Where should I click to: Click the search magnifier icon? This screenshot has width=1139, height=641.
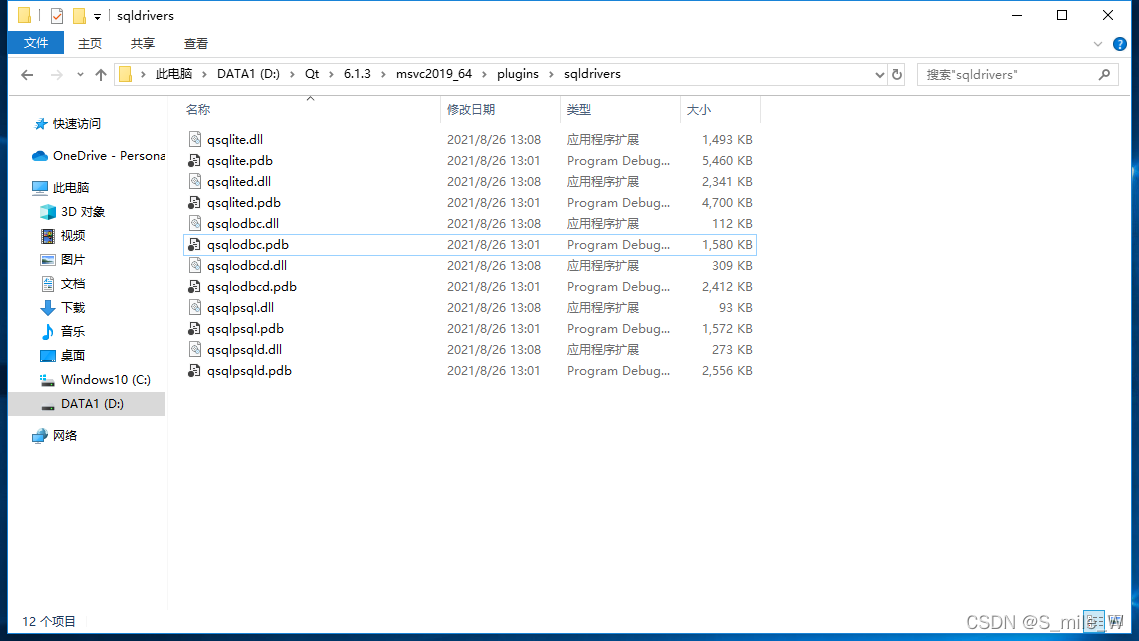click(1104, 74)
